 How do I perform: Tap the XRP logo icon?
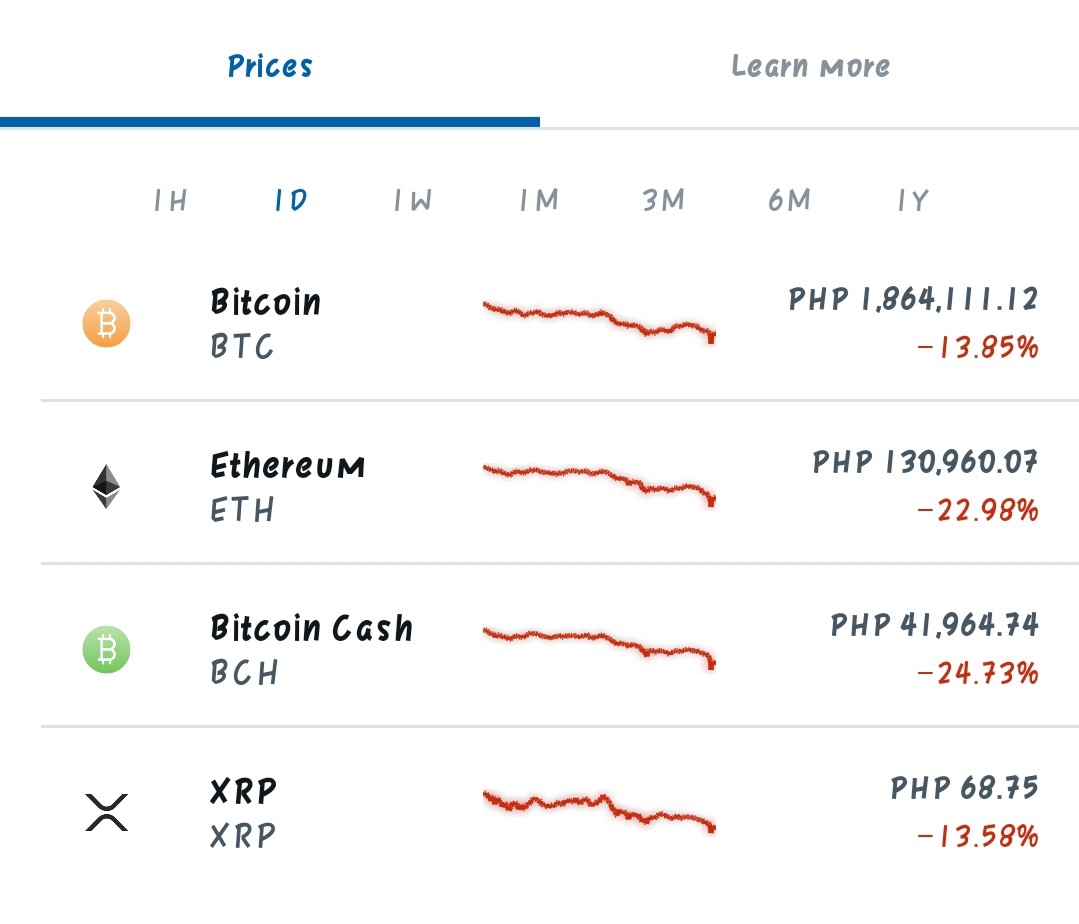(x=107, y=813)
